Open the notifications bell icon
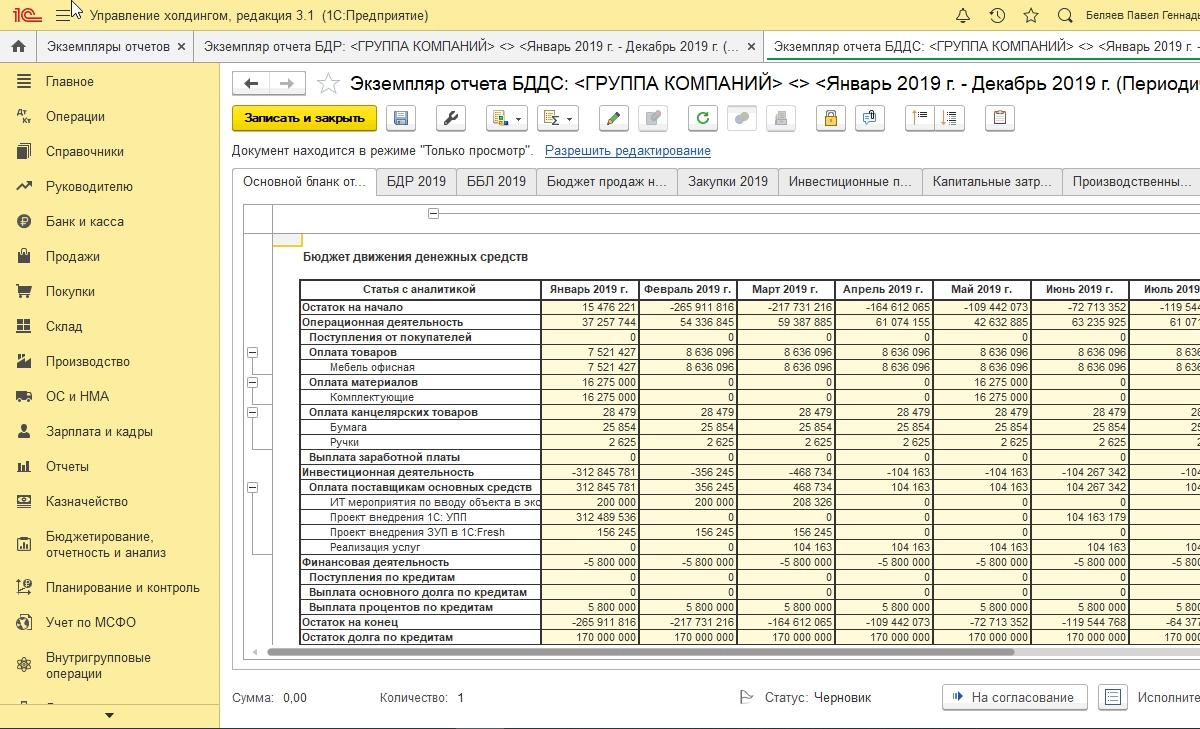The width and height of the screenshot is (1200, 729). tap(963, 16)
